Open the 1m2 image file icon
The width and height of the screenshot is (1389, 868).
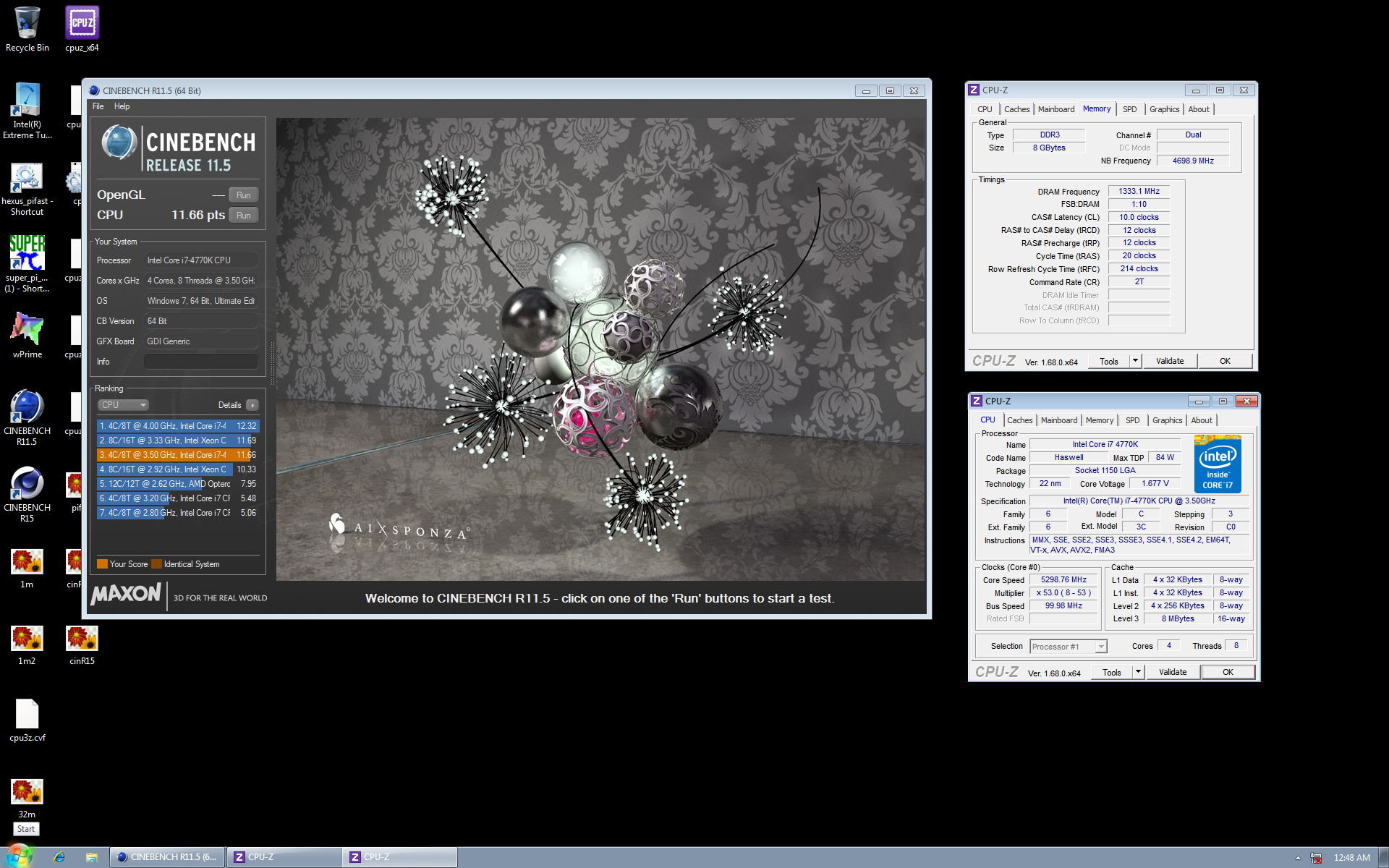click(x=27, y=645)
